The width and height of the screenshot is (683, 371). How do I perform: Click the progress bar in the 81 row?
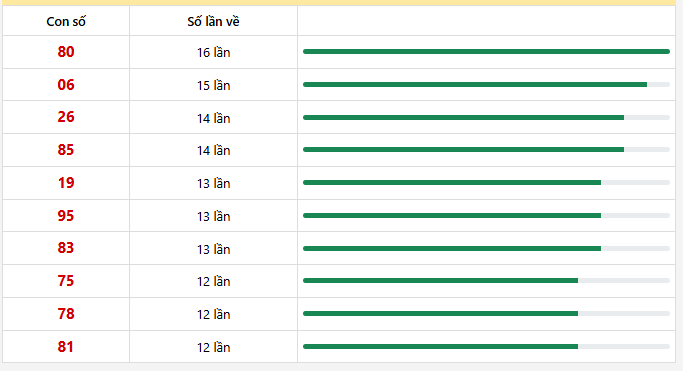[486, 347]
